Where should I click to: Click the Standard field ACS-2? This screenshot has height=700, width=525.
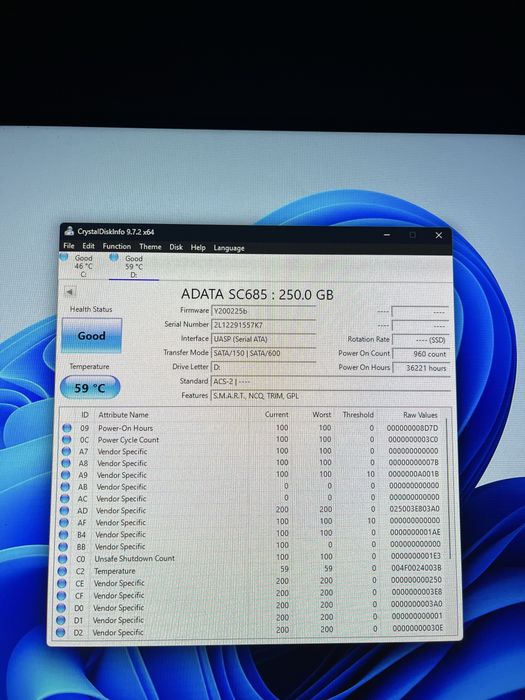[329, 382]
